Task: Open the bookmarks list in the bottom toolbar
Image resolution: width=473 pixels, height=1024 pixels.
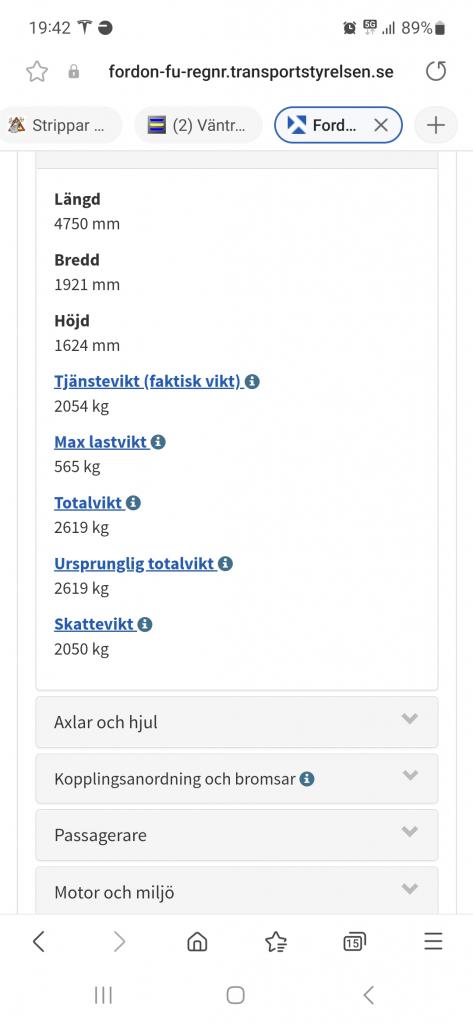Action: tap(276, 941)
